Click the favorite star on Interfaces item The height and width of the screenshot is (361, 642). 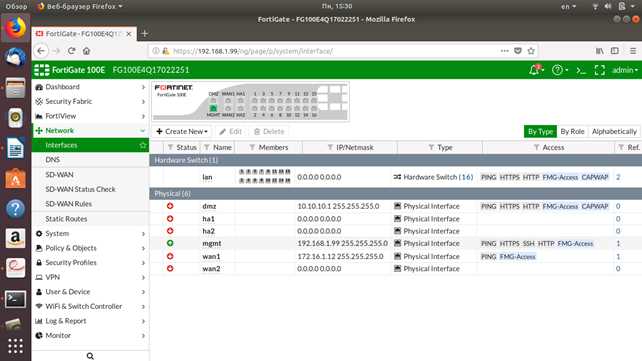point(142,145)
